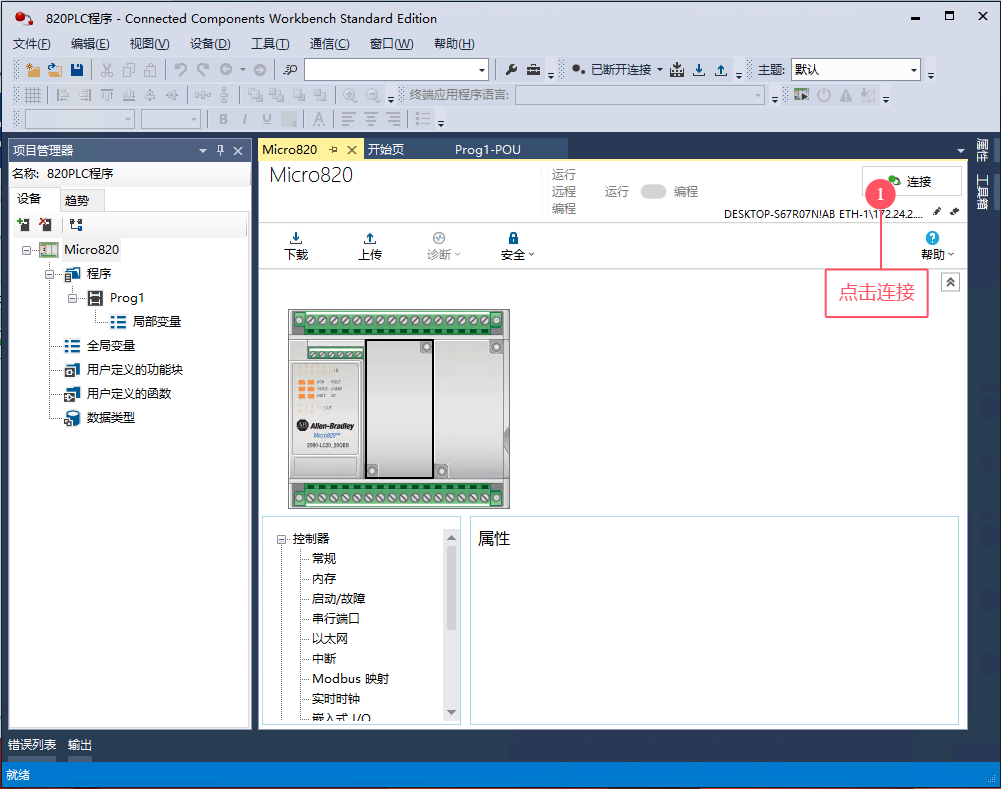Open the 工具(T) menu
This screenshot has height=789, width=1001.
[270, 43]
